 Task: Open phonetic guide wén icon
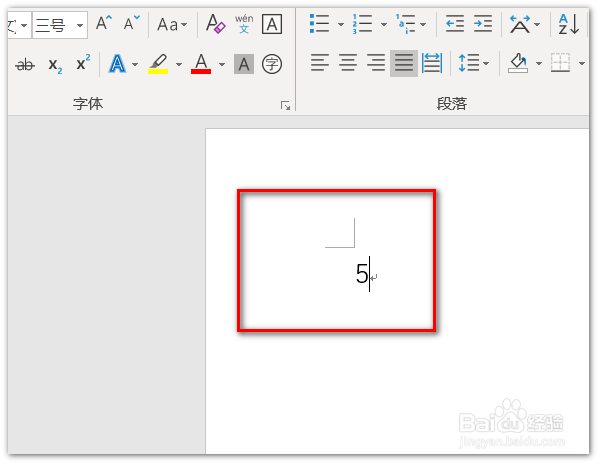point(244,24)
